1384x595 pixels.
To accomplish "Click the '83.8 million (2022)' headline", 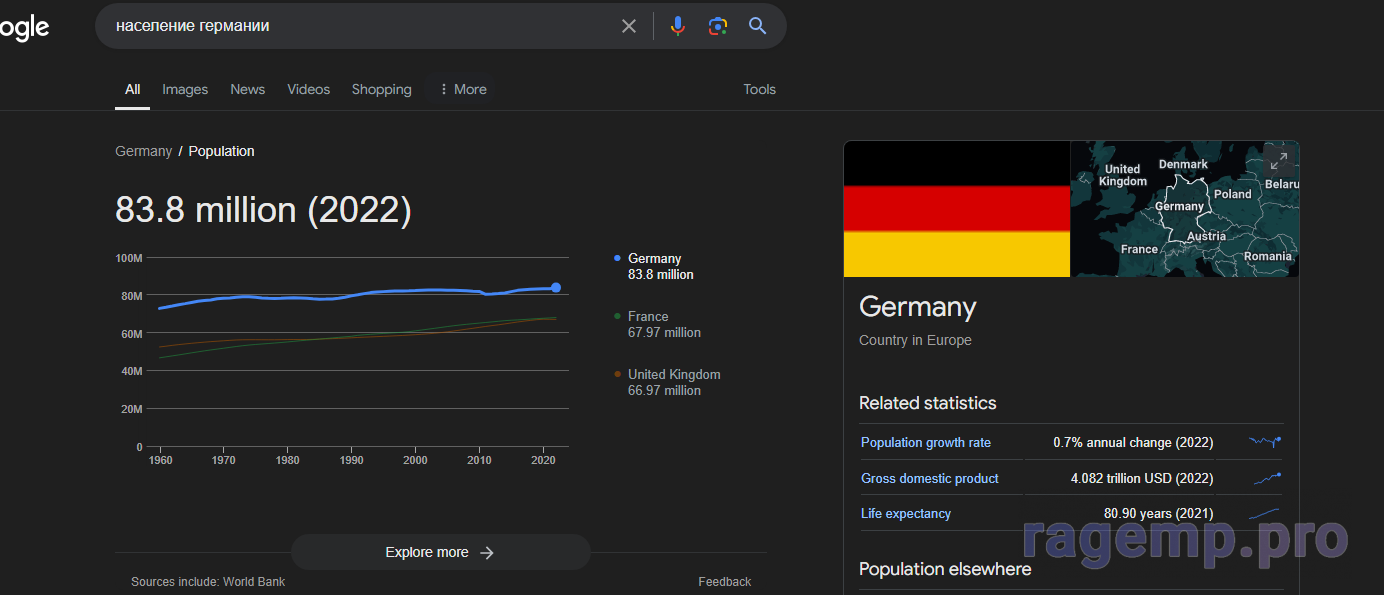I will [263, 210].
